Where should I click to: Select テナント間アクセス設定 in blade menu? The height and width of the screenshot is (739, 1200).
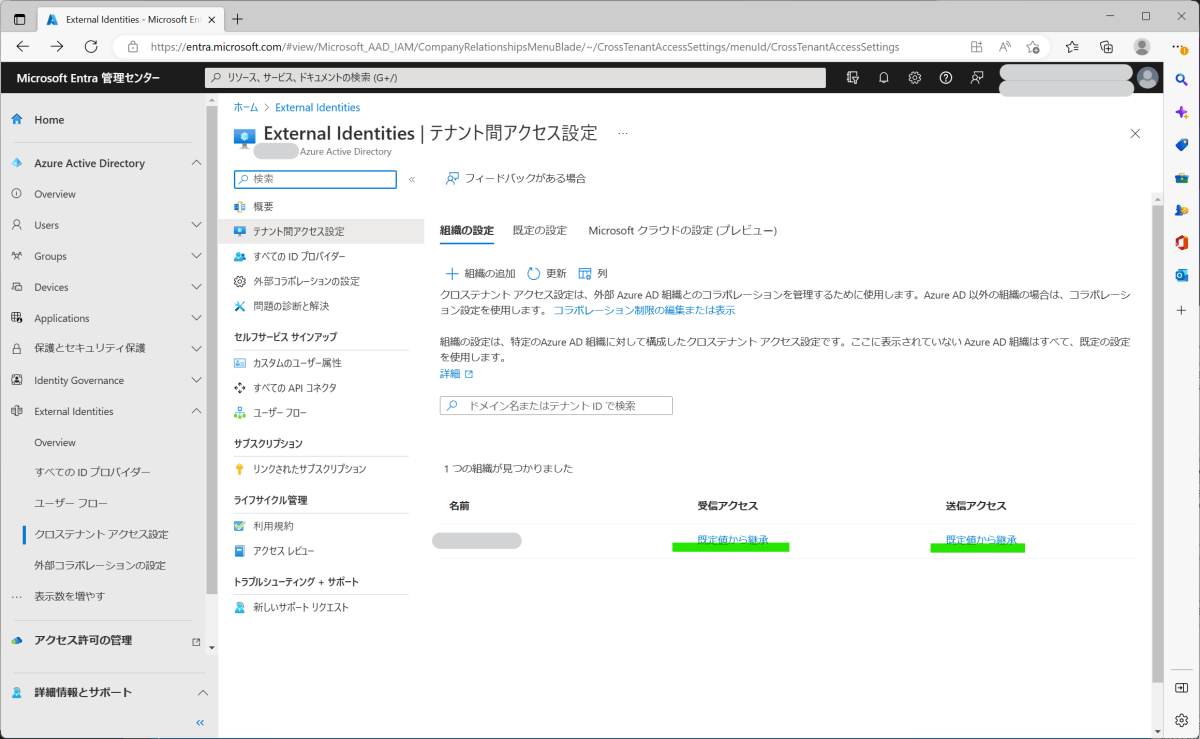click(x=321, y=231)
